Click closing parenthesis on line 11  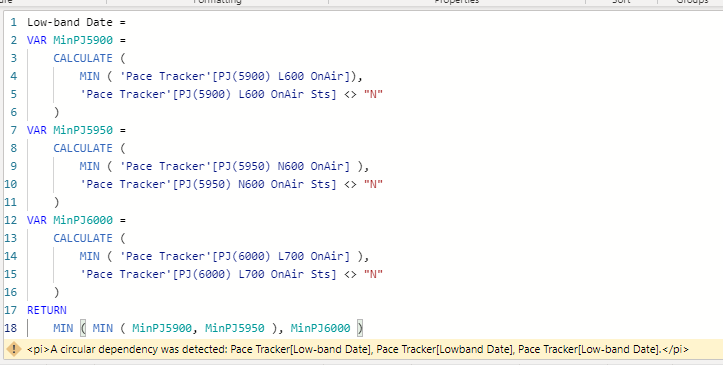(x=57, y=202)
